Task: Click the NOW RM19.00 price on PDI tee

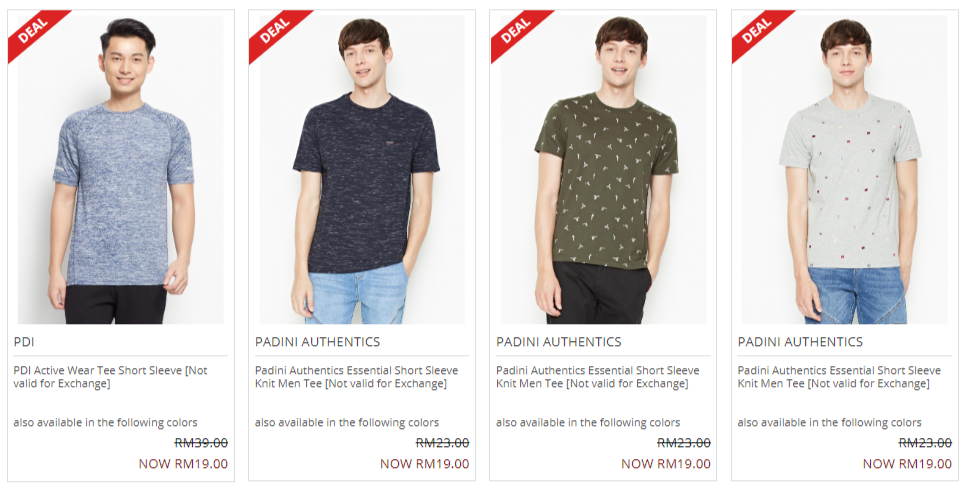Action: tap(183, 464)
